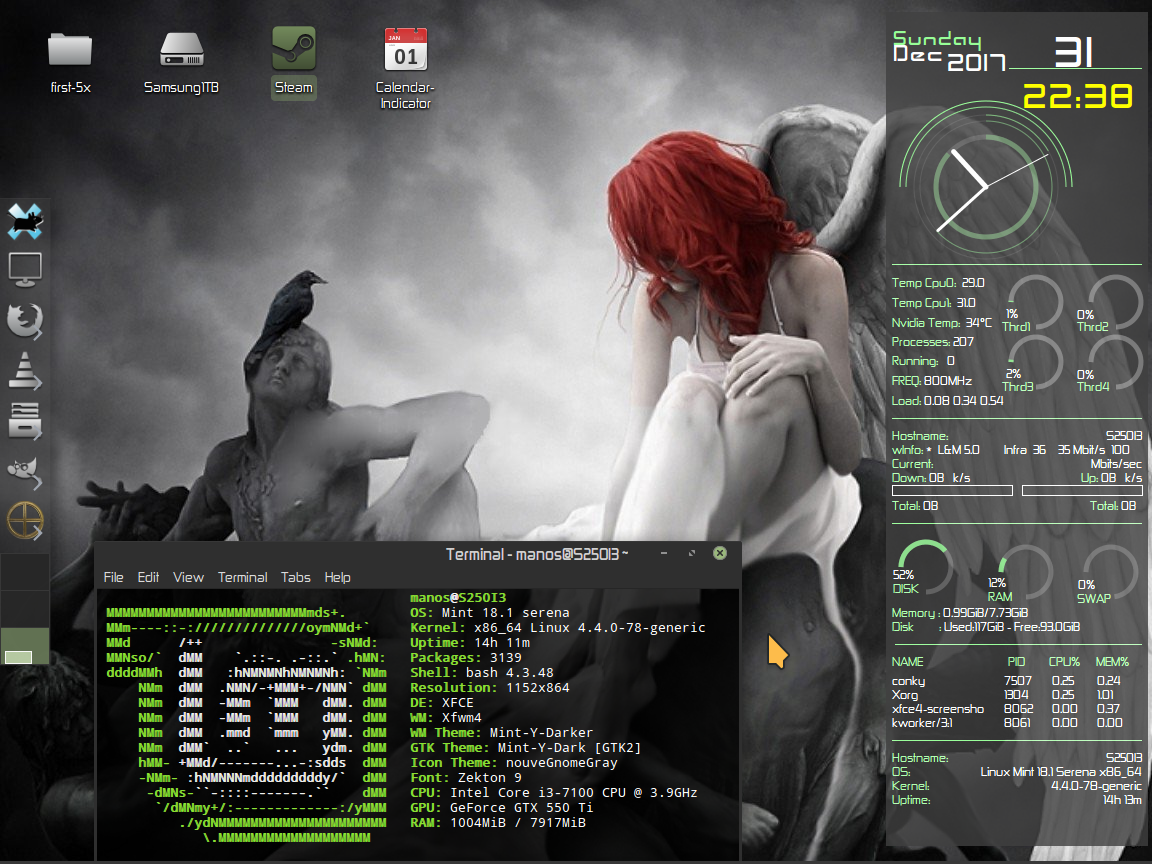This screenshot has width=1152, height=864.
Task: Click the monitor show-desktop panel icon
Action: (25, 270)
